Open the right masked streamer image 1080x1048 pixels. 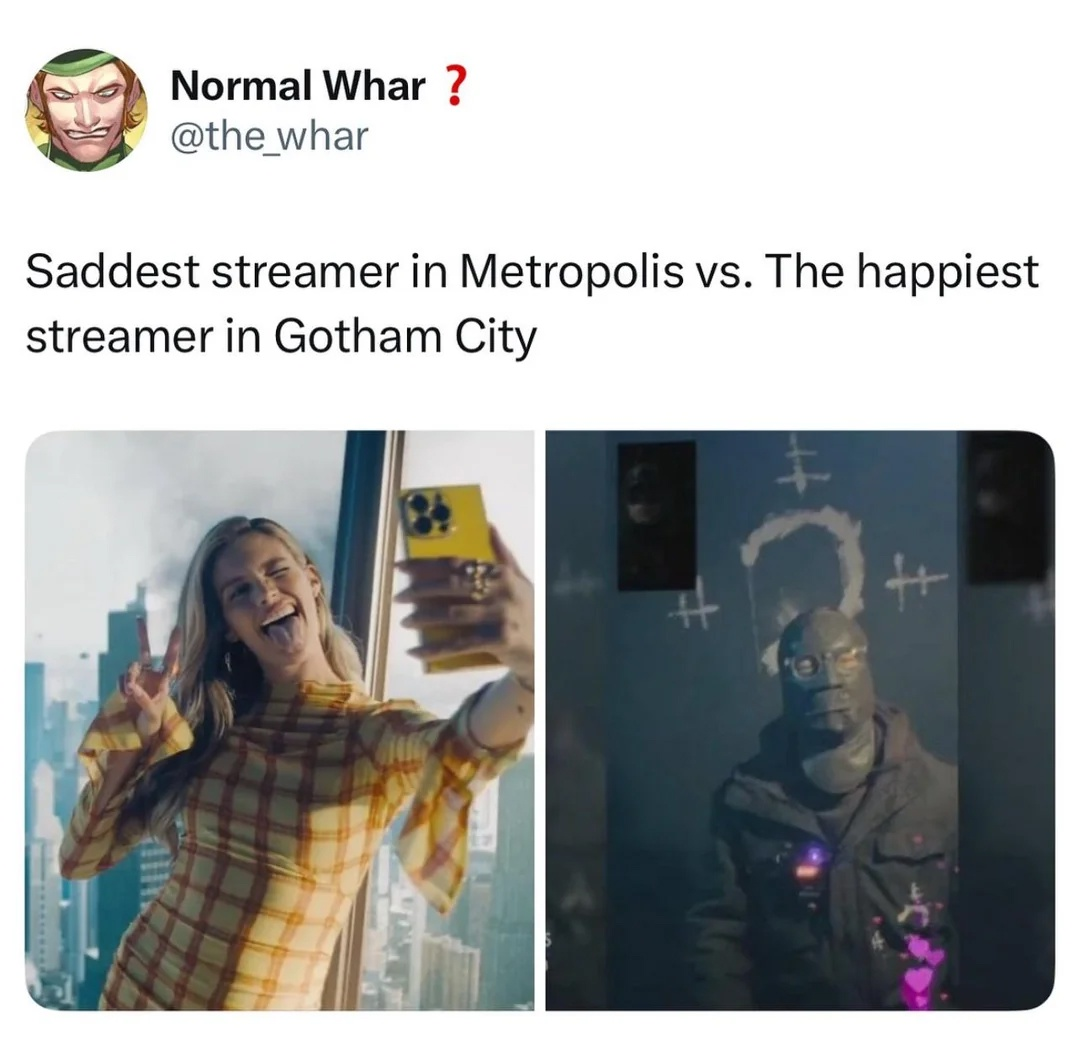(800, 720)
